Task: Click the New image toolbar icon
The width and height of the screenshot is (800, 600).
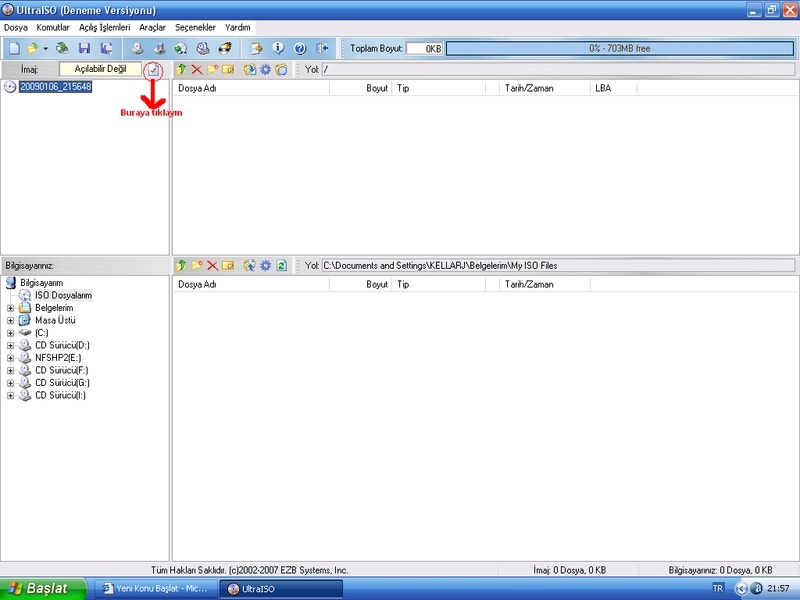Action: [14, 48]
